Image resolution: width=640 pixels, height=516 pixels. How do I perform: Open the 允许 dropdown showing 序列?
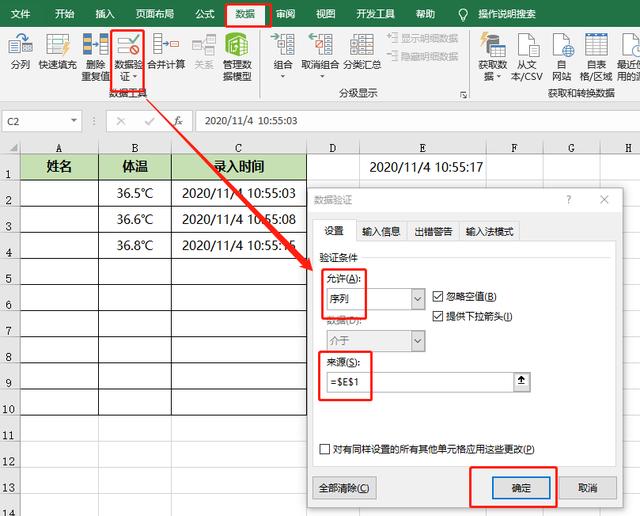[x=417, y=299]
